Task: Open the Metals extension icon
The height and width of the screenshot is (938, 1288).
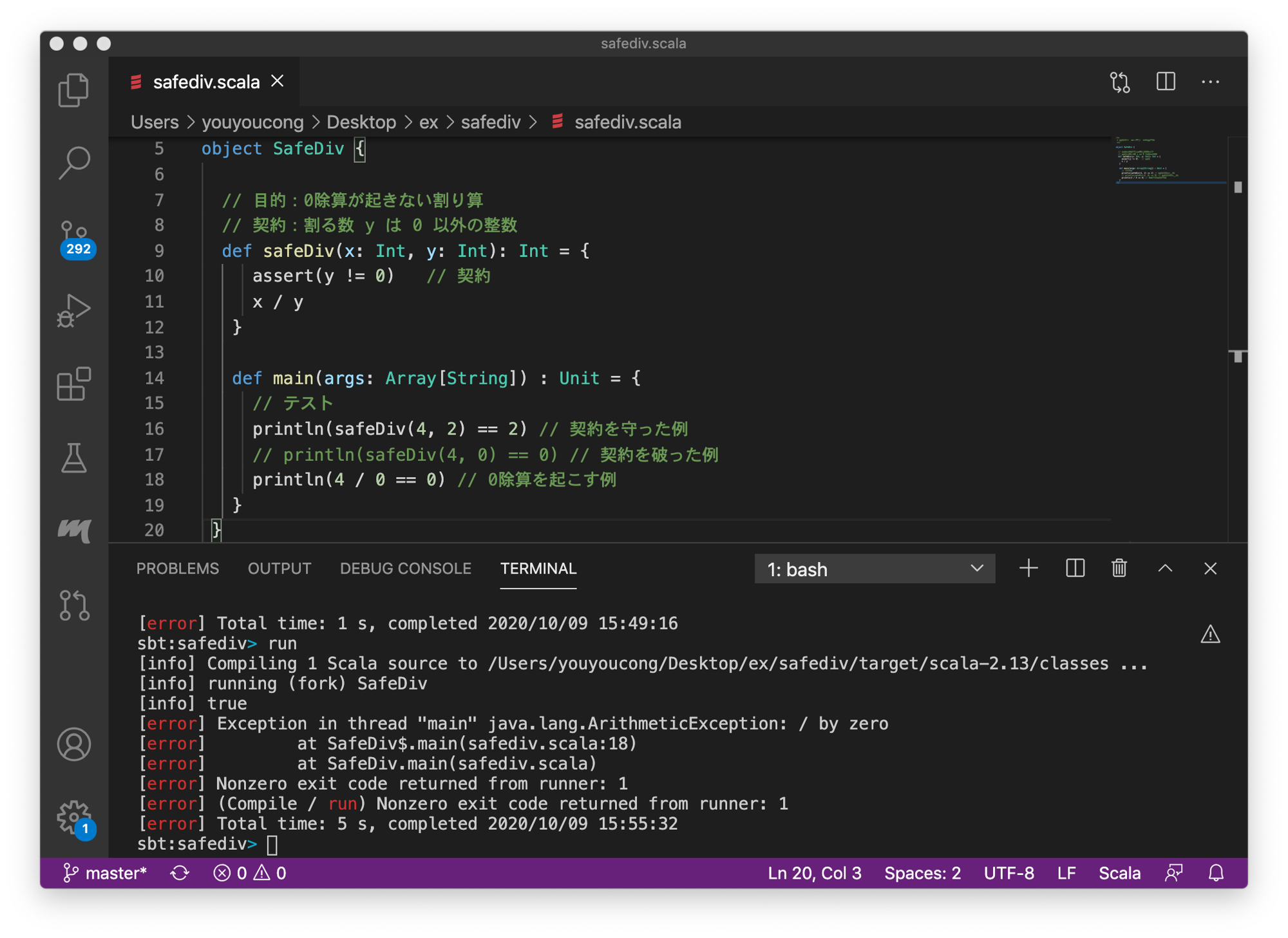Action: [x=74, y=530]
